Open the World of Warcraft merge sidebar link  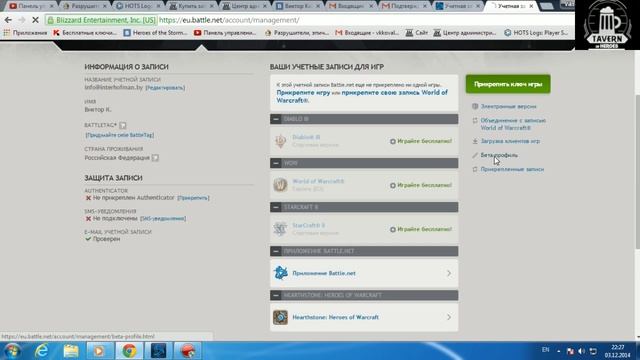(513, 124)
